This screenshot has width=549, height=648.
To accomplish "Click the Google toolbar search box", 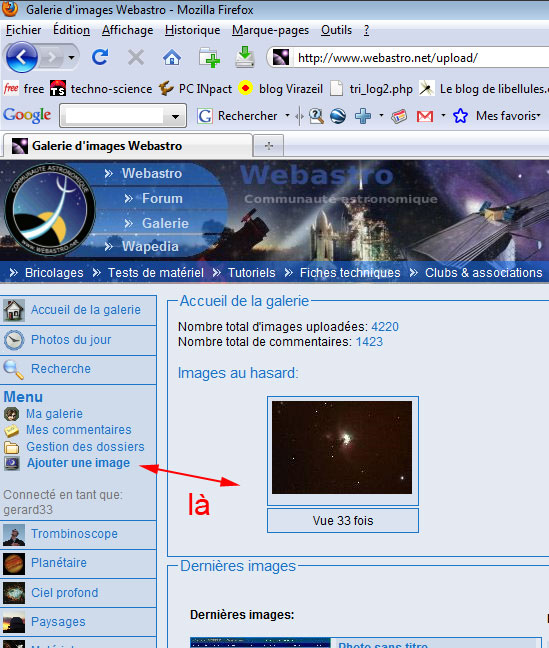I will pos(115,116).
